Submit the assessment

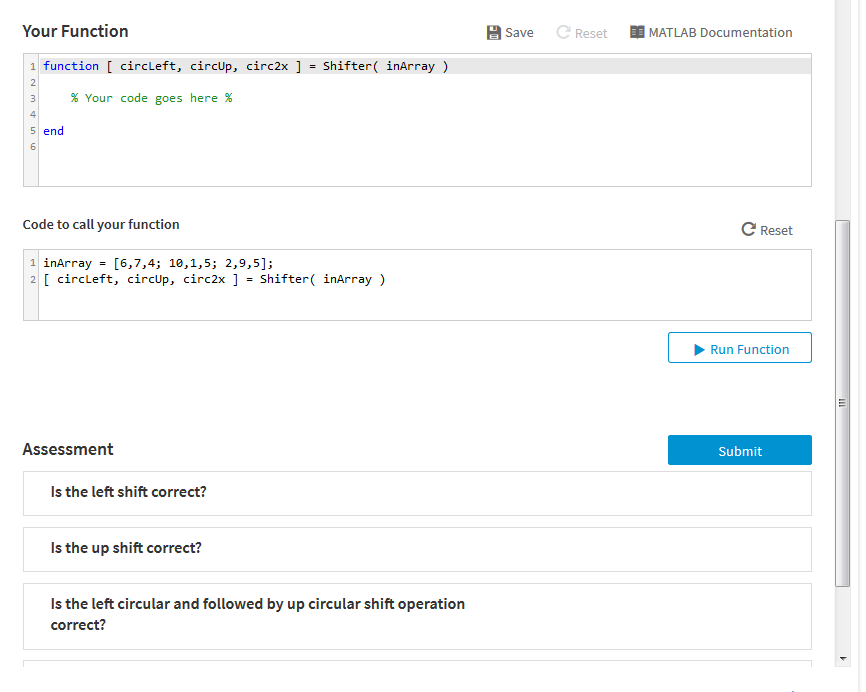(x=739, y=450)
